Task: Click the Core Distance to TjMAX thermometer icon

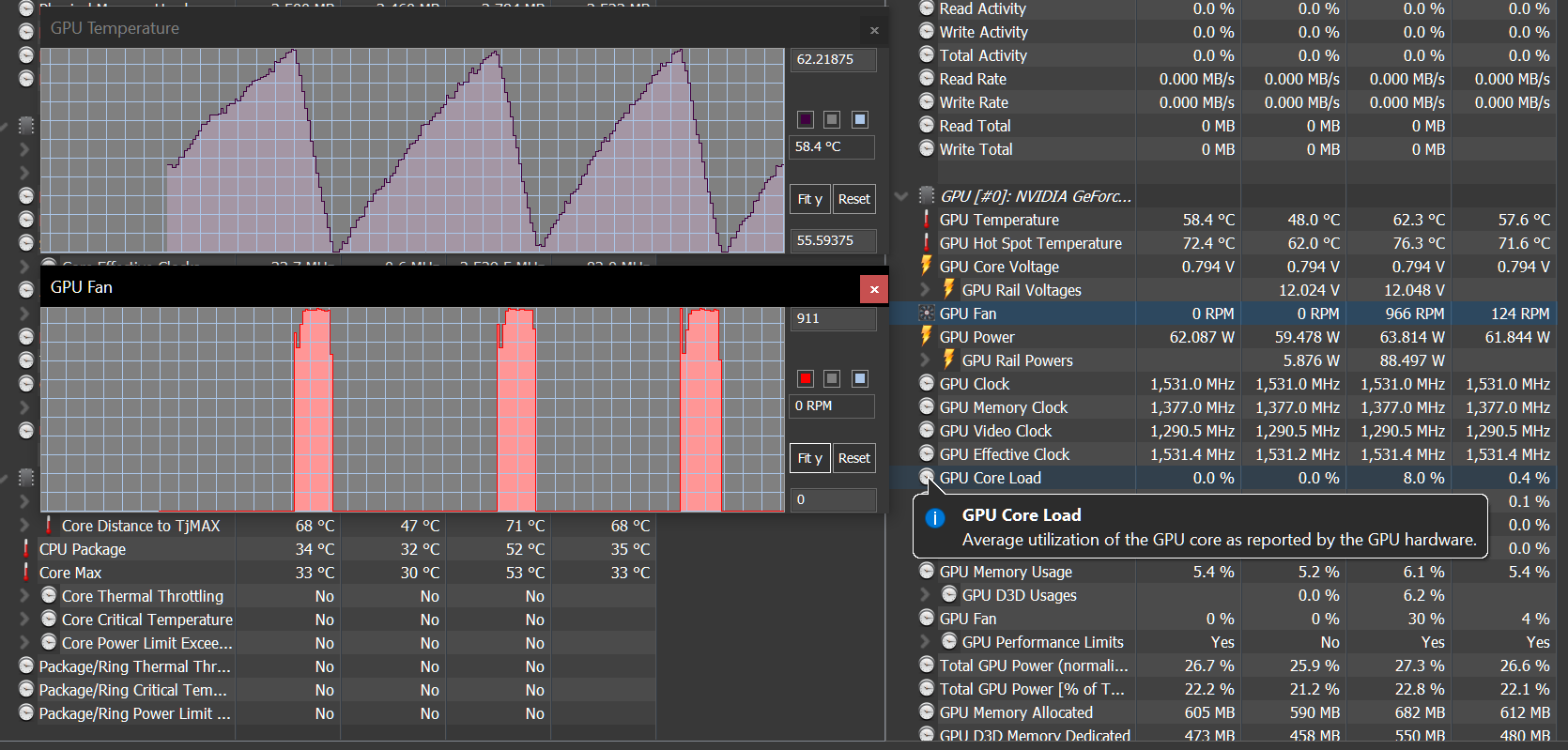Action: (x=49, y=526)
